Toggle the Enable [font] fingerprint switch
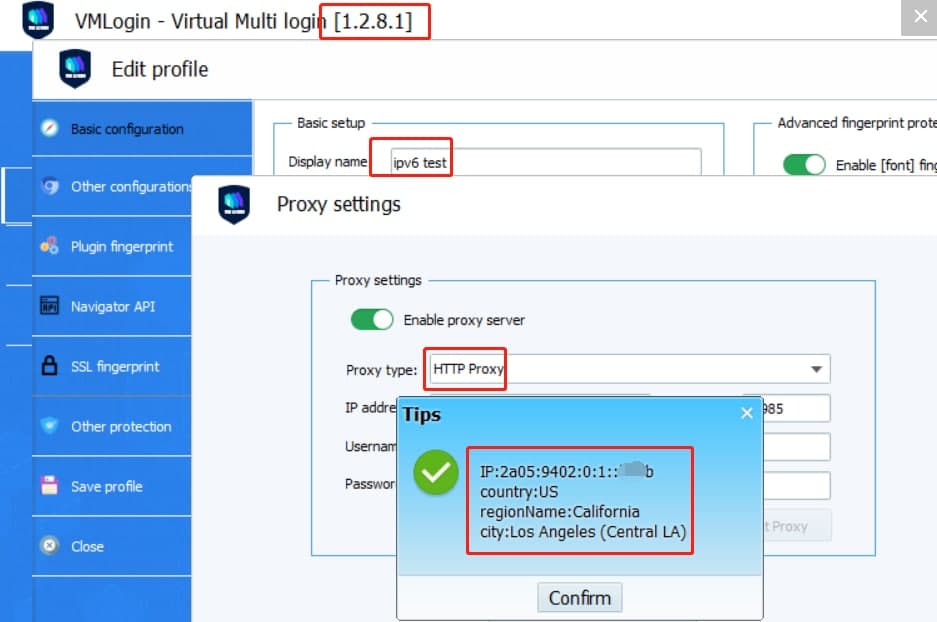Screen dimensions: 937x622 tap(803, 165)
